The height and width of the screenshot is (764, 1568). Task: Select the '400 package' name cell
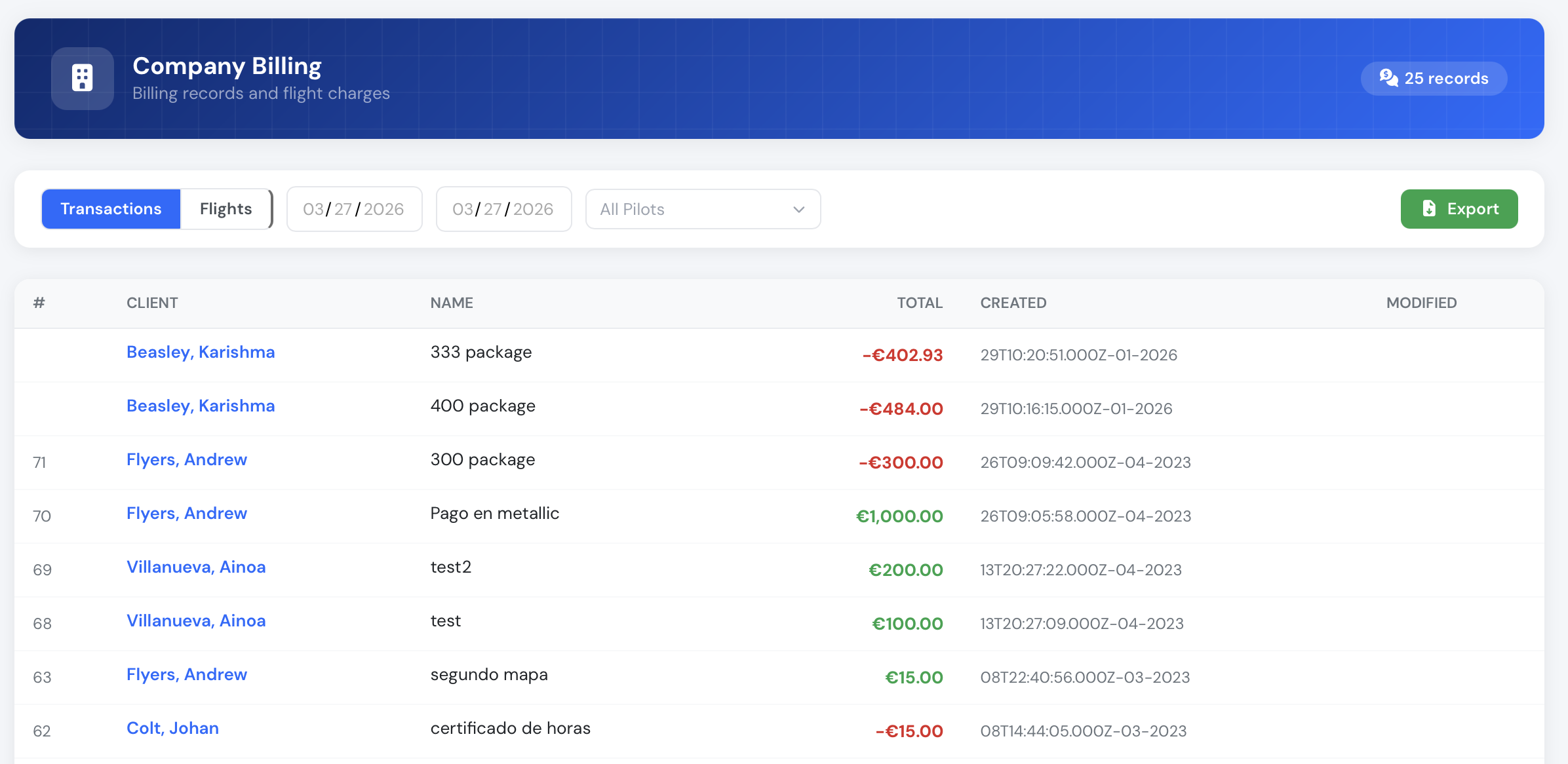(x=483, y=406)
